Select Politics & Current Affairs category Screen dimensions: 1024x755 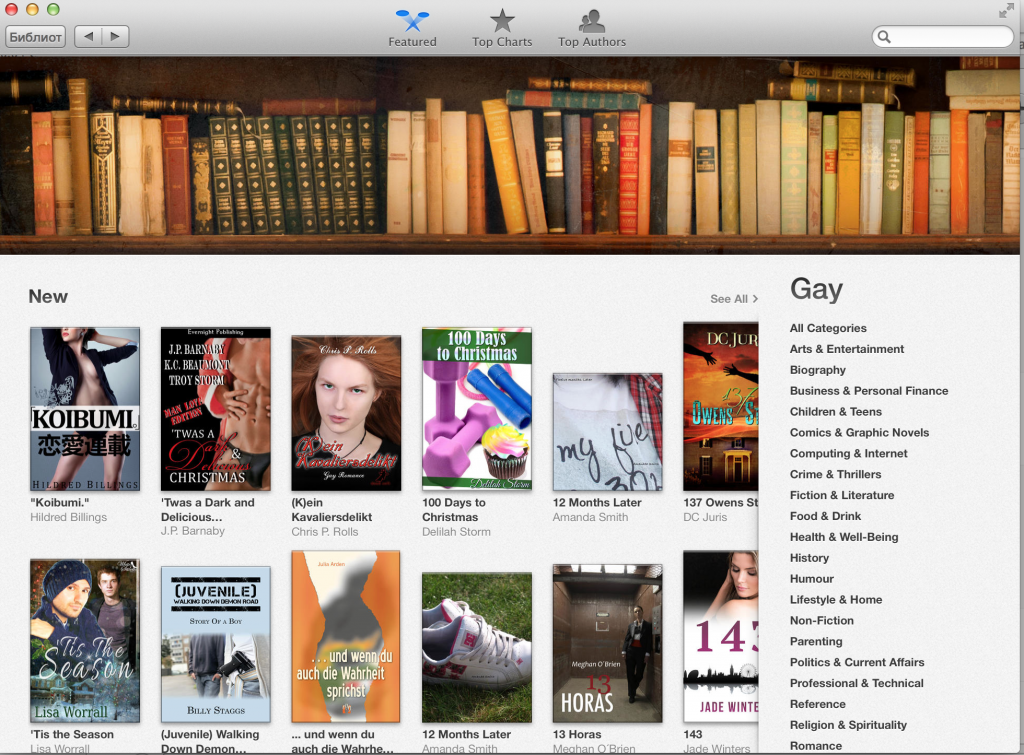tap(857, 662)
